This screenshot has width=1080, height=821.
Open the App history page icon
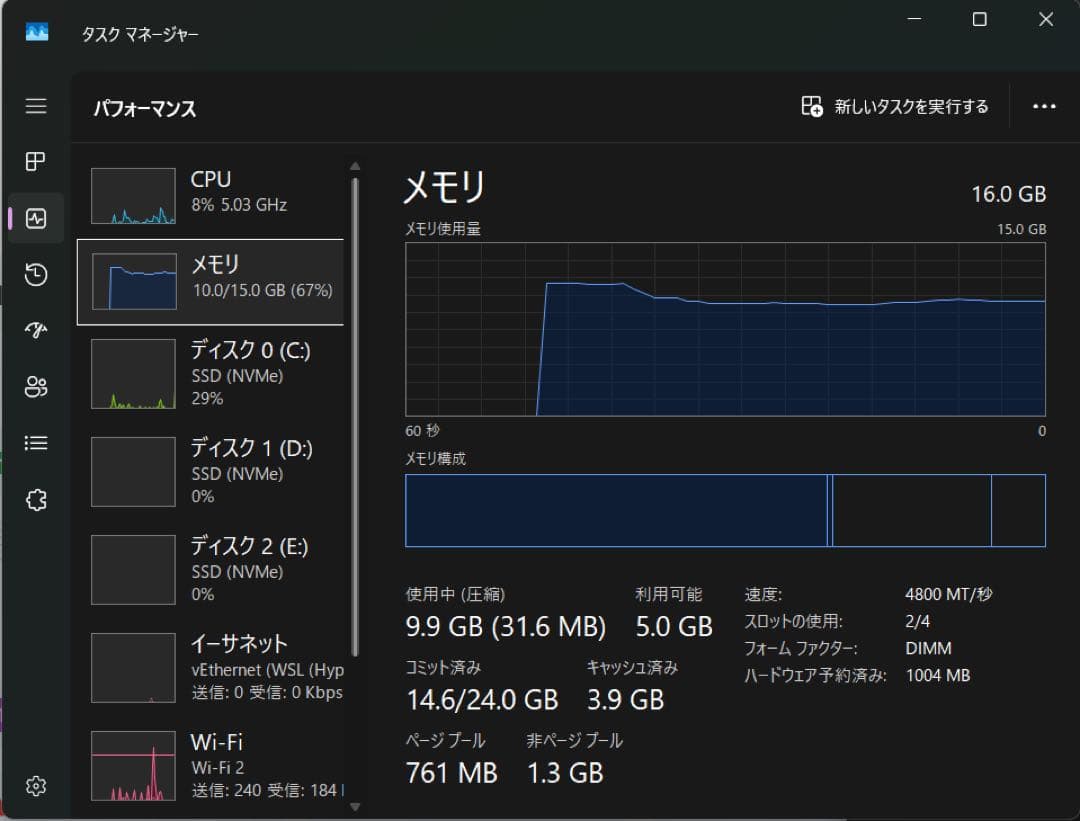click(36, 275)
